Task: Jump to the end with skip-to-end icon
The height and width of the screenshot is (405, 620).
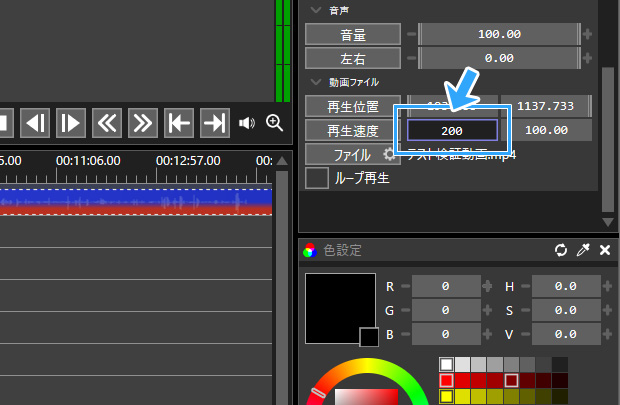Action: [215, 123]
